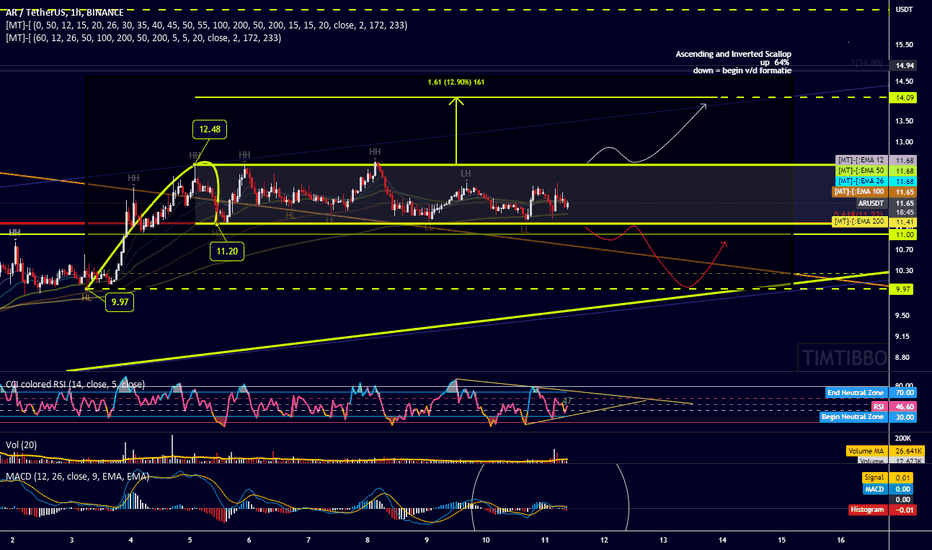Click date 10 on the time axis
The width and height of the screenshot is (932, 550).
(x=486, y=540)
